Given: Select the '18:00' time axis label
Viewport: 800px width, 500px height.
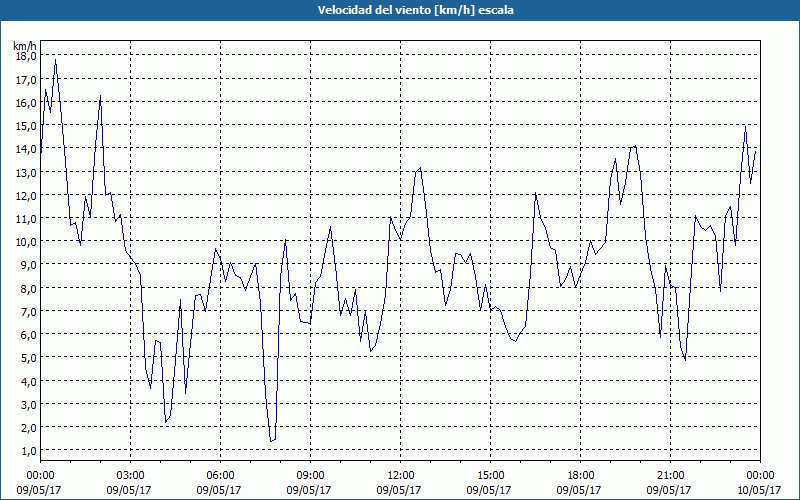Looking at the screenshot, I should 580,476.
